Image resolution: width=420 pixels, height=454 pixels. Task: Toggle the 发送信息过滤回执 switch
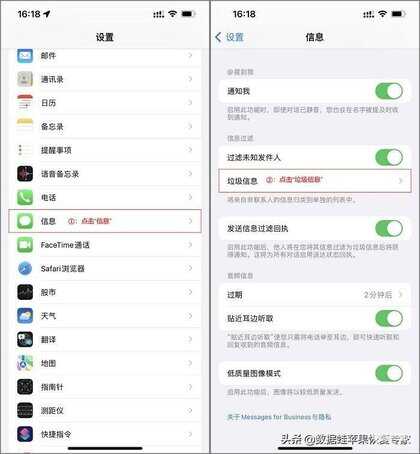[x=389, y=228]
